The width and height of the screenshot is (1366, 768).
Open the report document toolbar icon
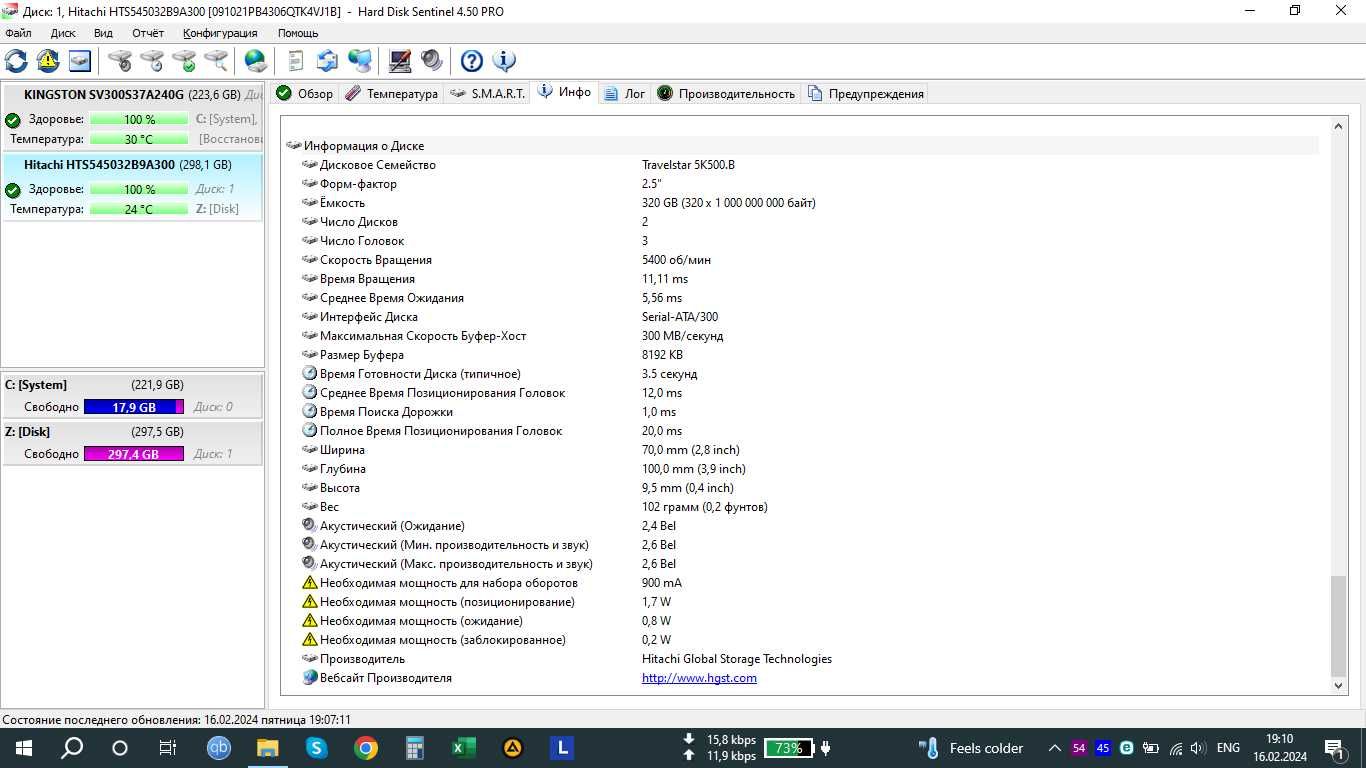295,61
